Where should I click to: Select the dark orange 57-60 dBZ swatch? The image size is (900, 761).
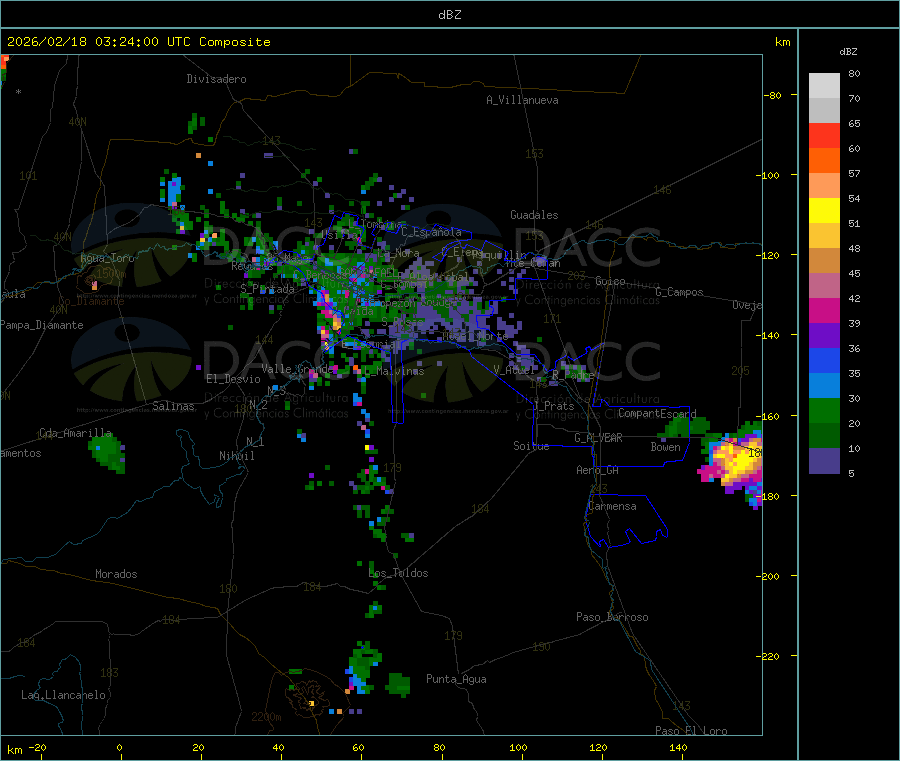824,161
